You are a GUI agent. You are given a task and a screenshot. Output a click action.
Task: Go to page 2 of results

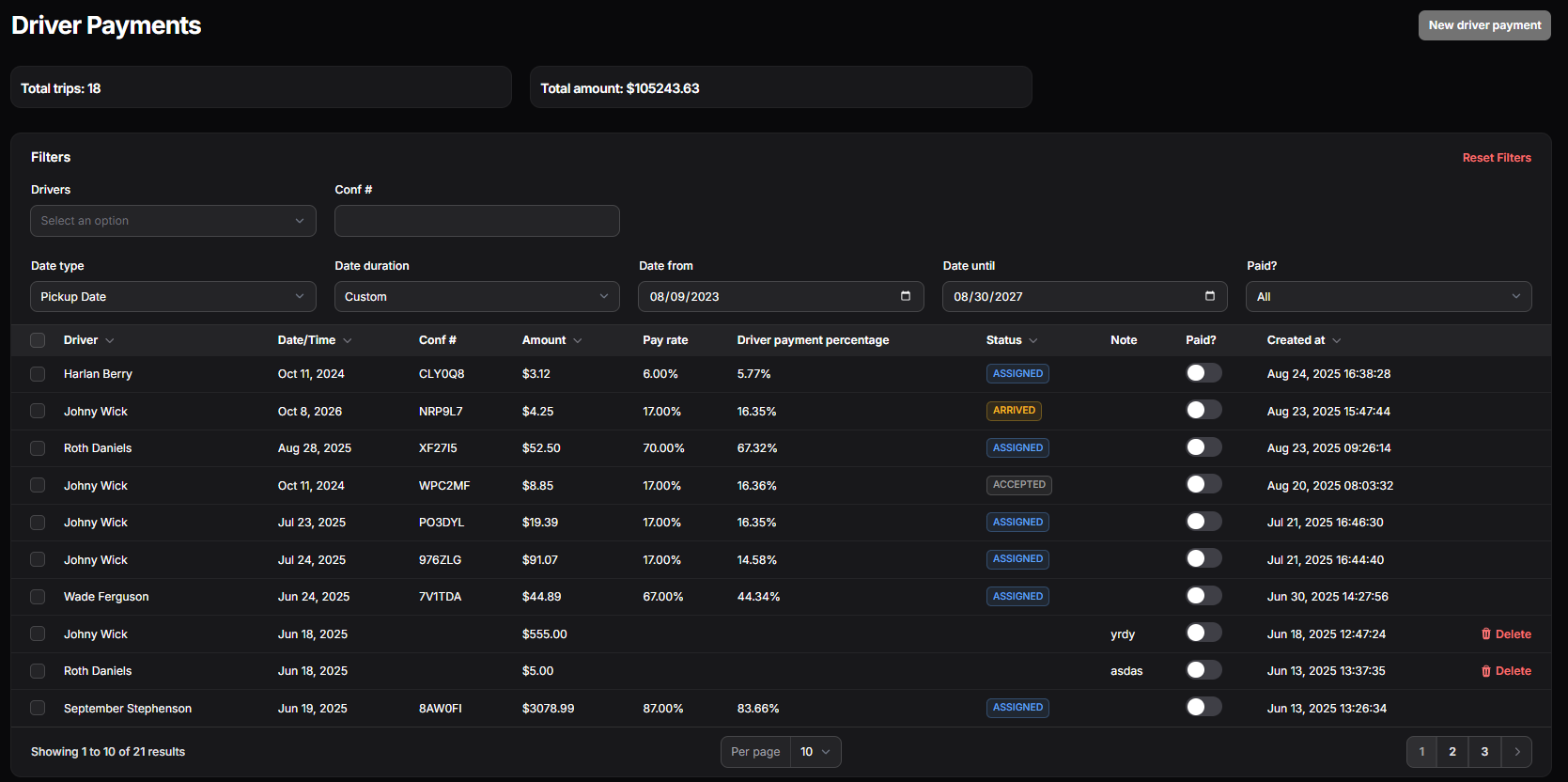tap(1452, 752)
